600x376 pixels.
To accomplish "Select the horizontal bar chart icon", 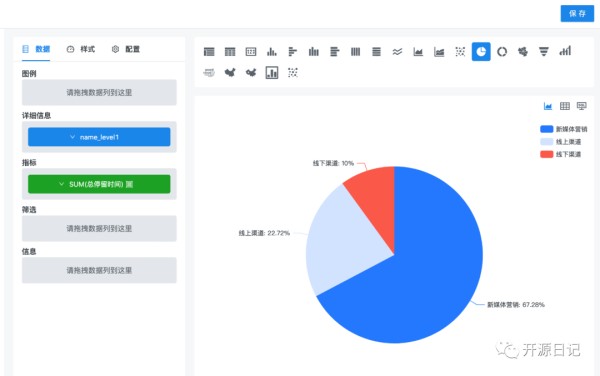I will 293,52.
